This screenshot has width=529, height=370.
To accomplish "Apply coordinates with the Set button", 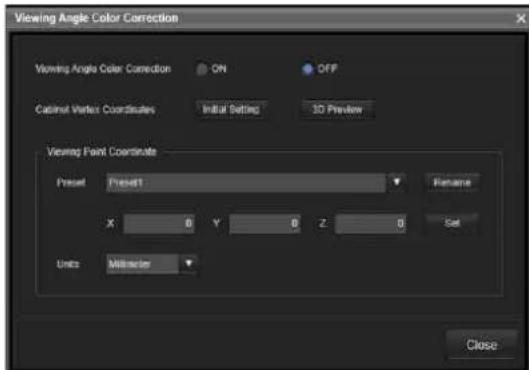I will point(452,223).
